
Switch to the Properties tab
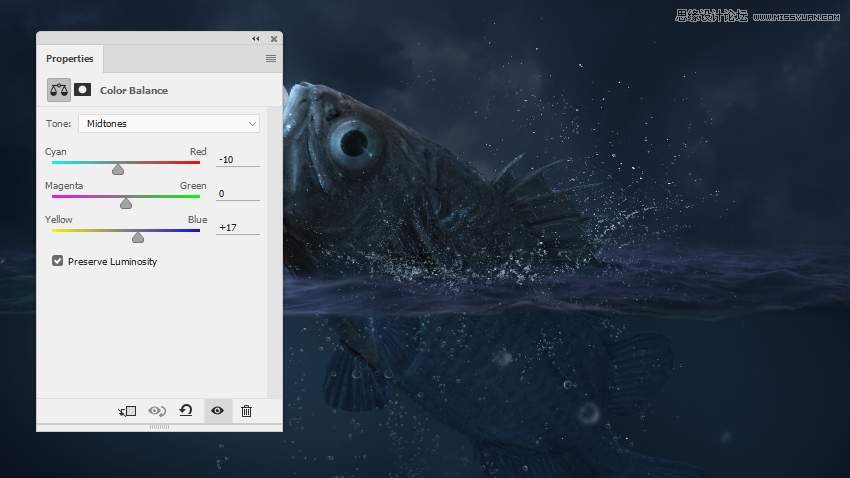(70, 59)
